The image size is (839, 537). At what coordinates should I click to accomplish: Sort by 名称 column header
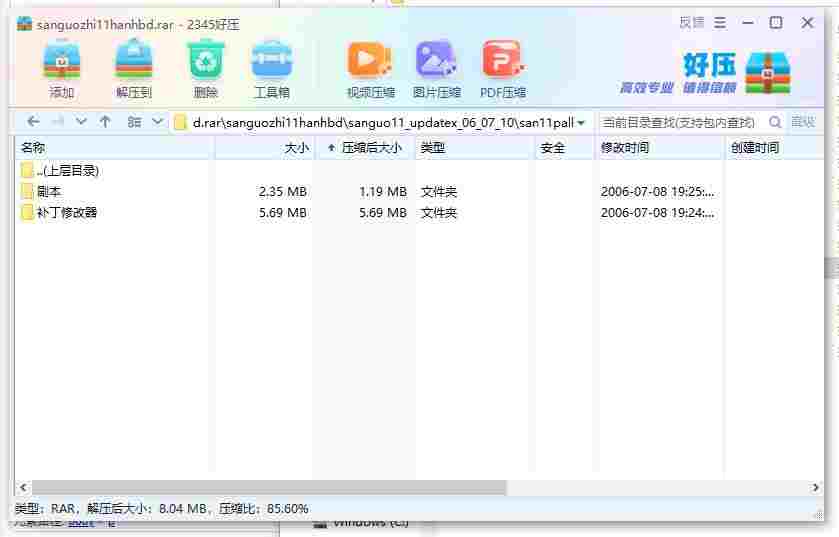point(115,148)
